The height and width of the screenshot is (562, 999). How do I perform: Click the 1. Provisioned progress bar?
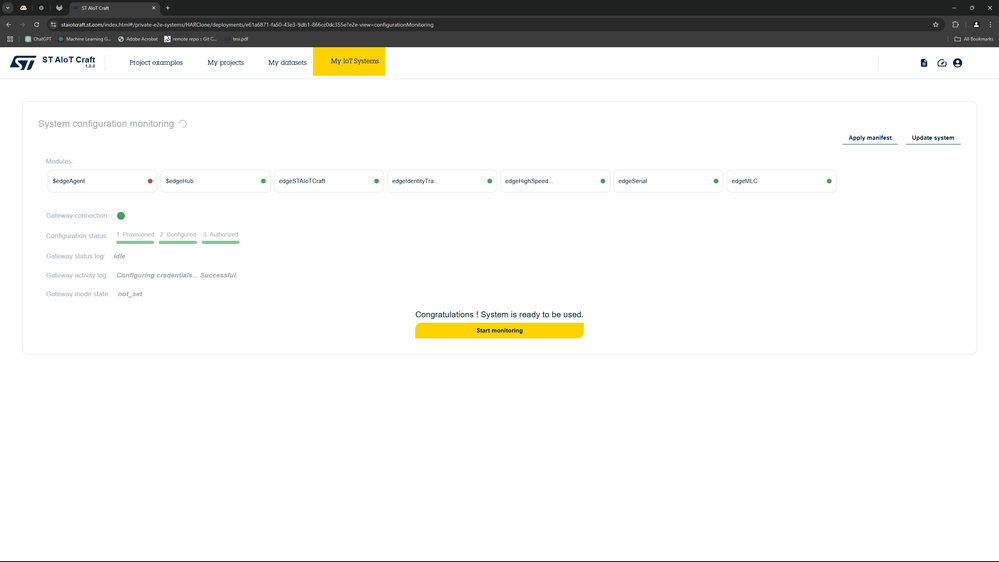point(135,242)
